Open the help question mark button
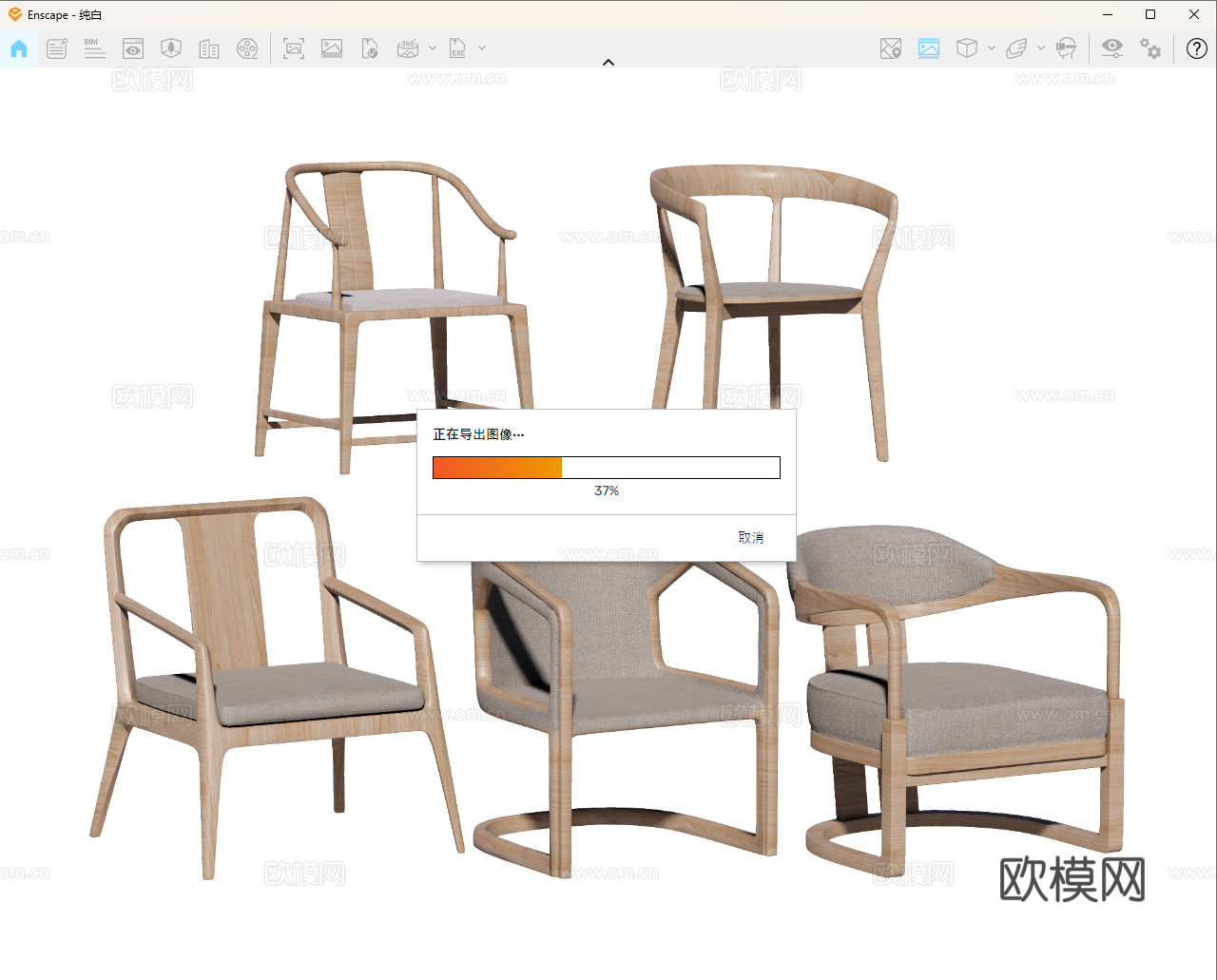This screenshot has width=1217, height=980. 1196,48
